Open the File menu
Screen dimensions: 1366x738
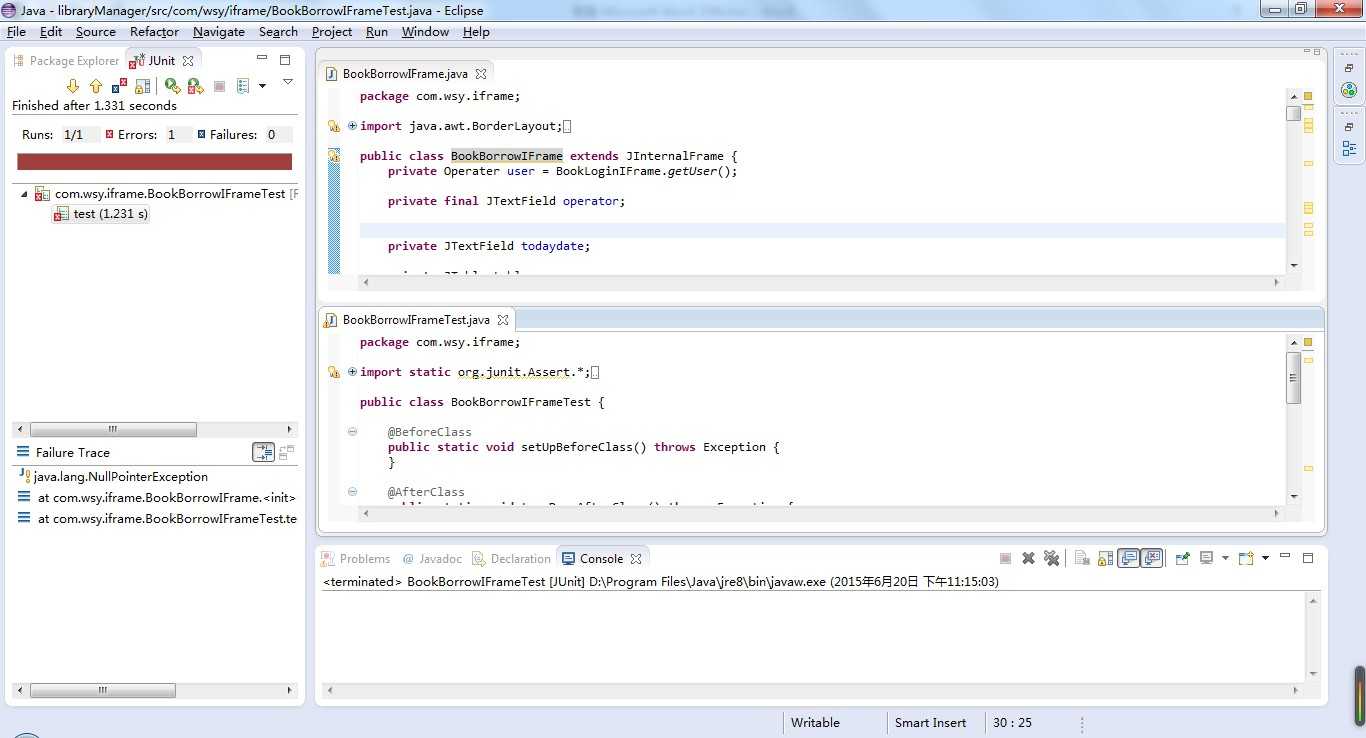click(x=16, y=32)
